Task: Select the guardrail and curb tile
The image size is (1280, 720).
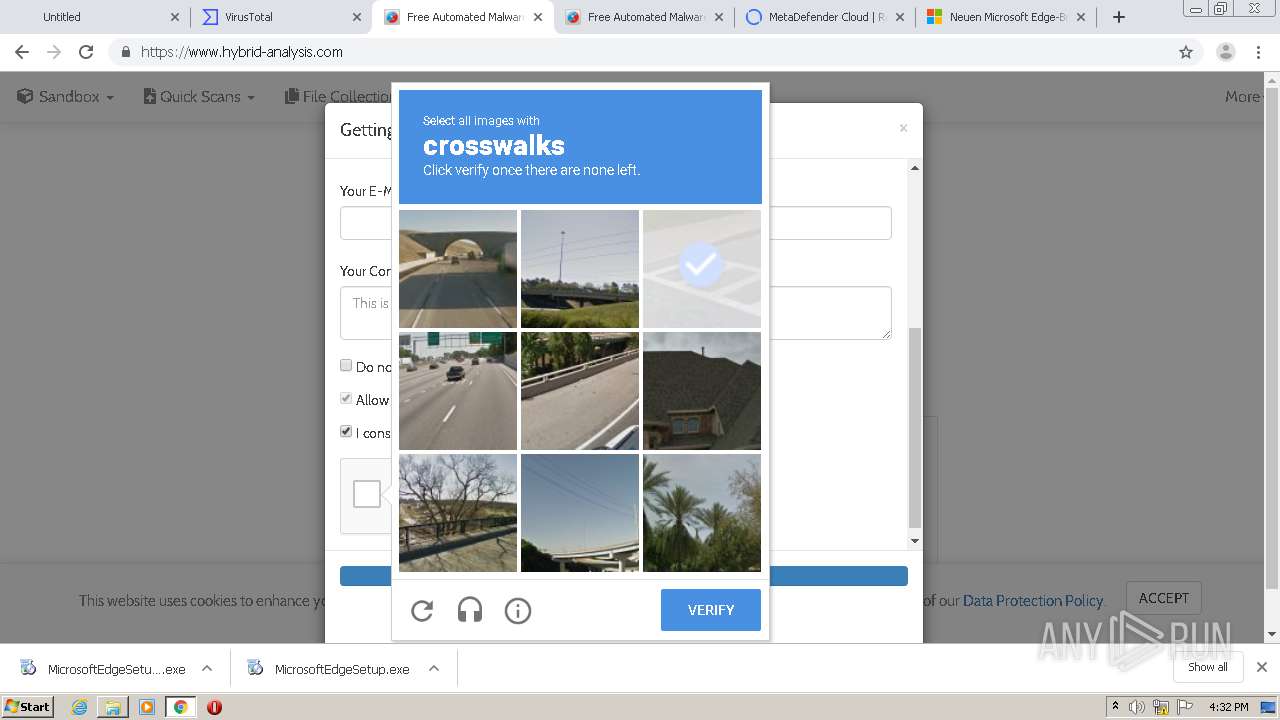Action: tap(580, 391)
